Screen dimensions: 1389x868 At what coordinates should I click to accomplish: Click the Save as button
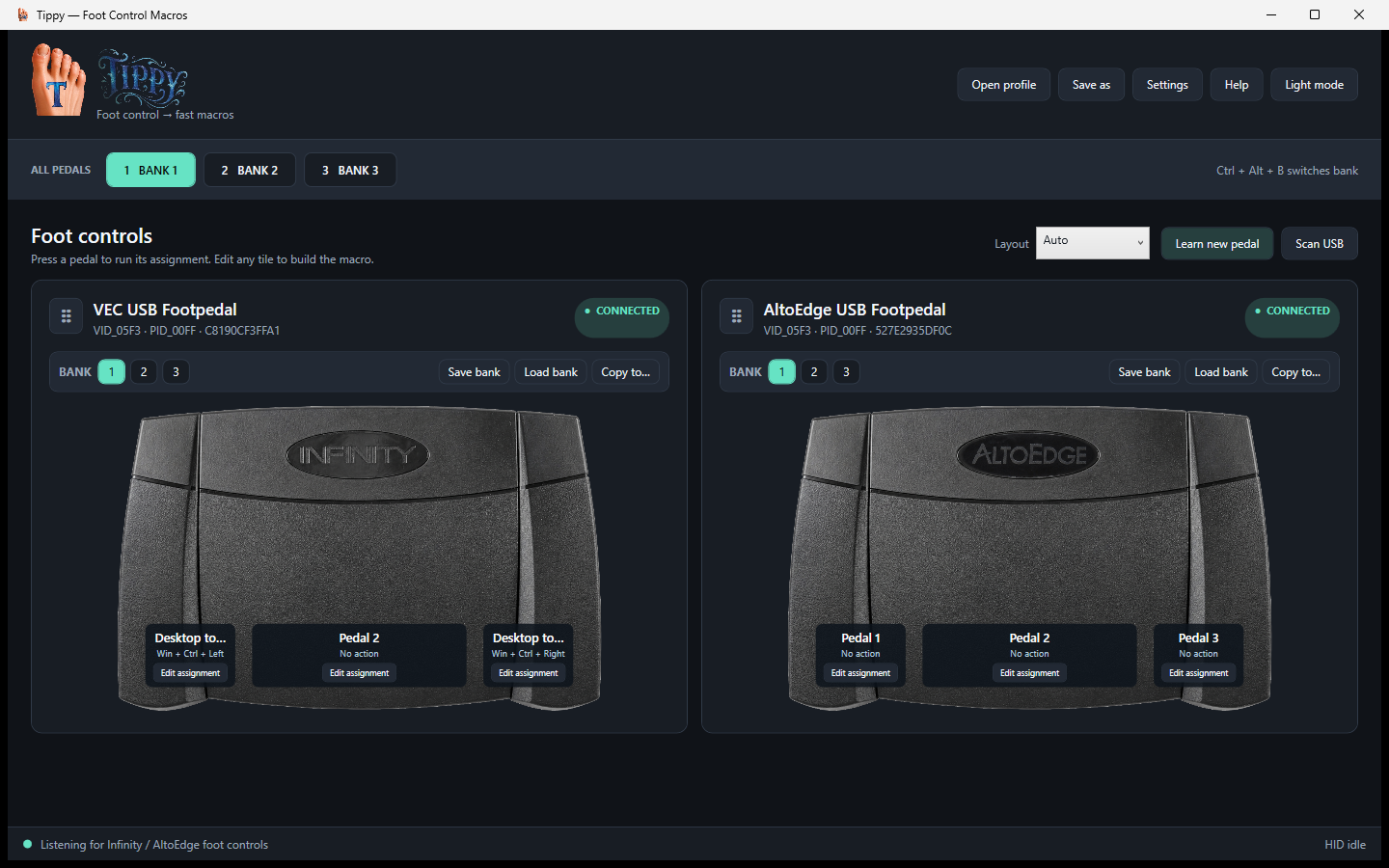(1091, 85)
